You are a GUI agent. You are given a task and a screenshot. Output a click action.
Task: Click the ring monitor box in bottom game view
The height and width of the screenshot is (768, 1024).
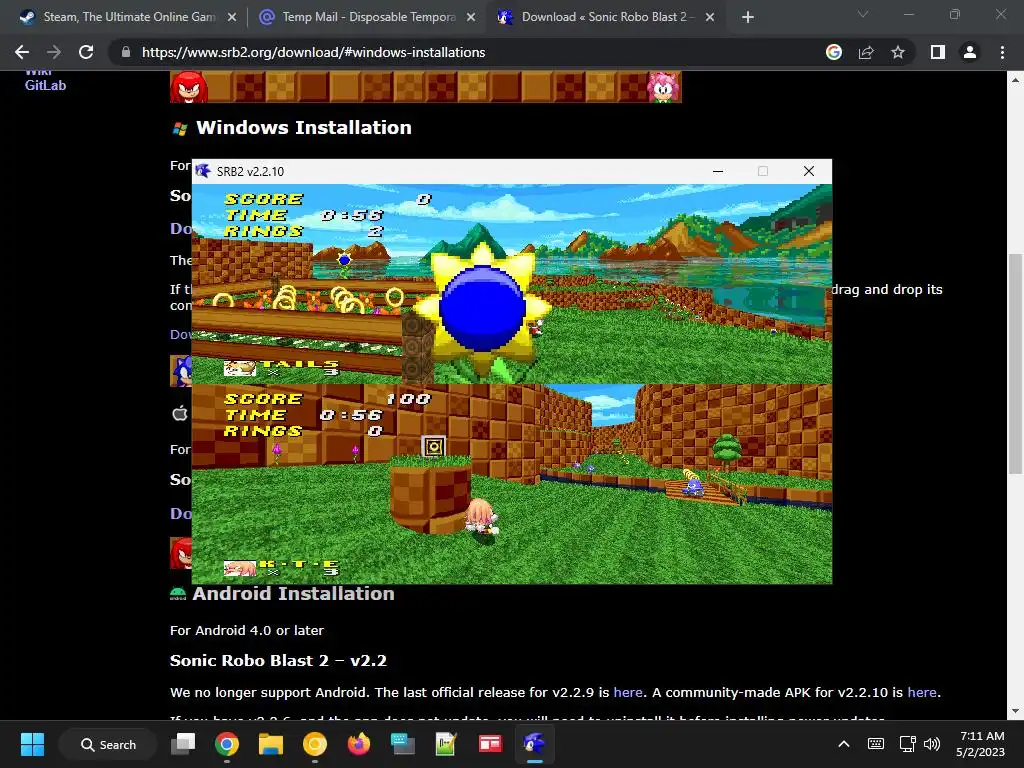434,447
